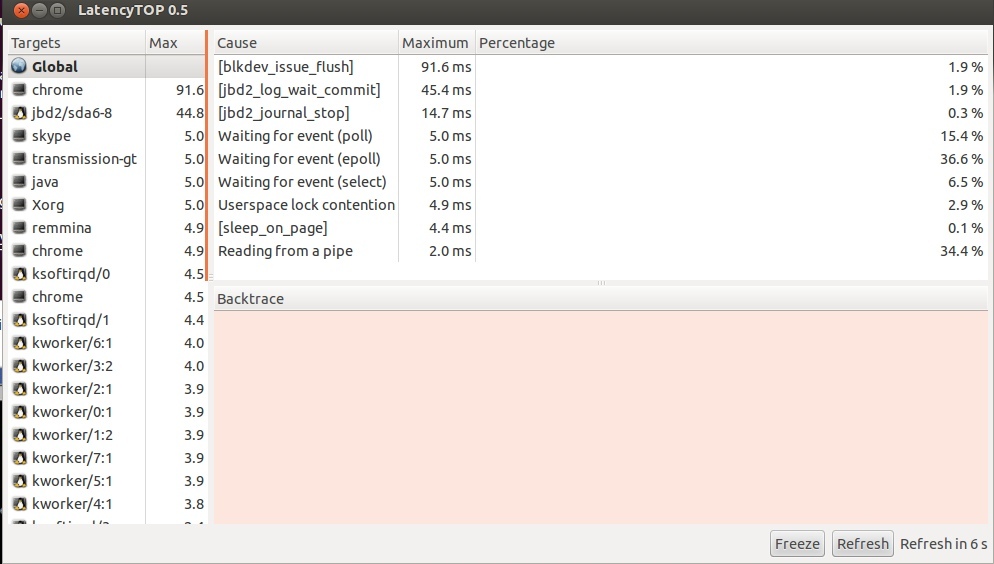994x564 pixels.
Task: Close the LatencyTOP window
Action: 21,10
